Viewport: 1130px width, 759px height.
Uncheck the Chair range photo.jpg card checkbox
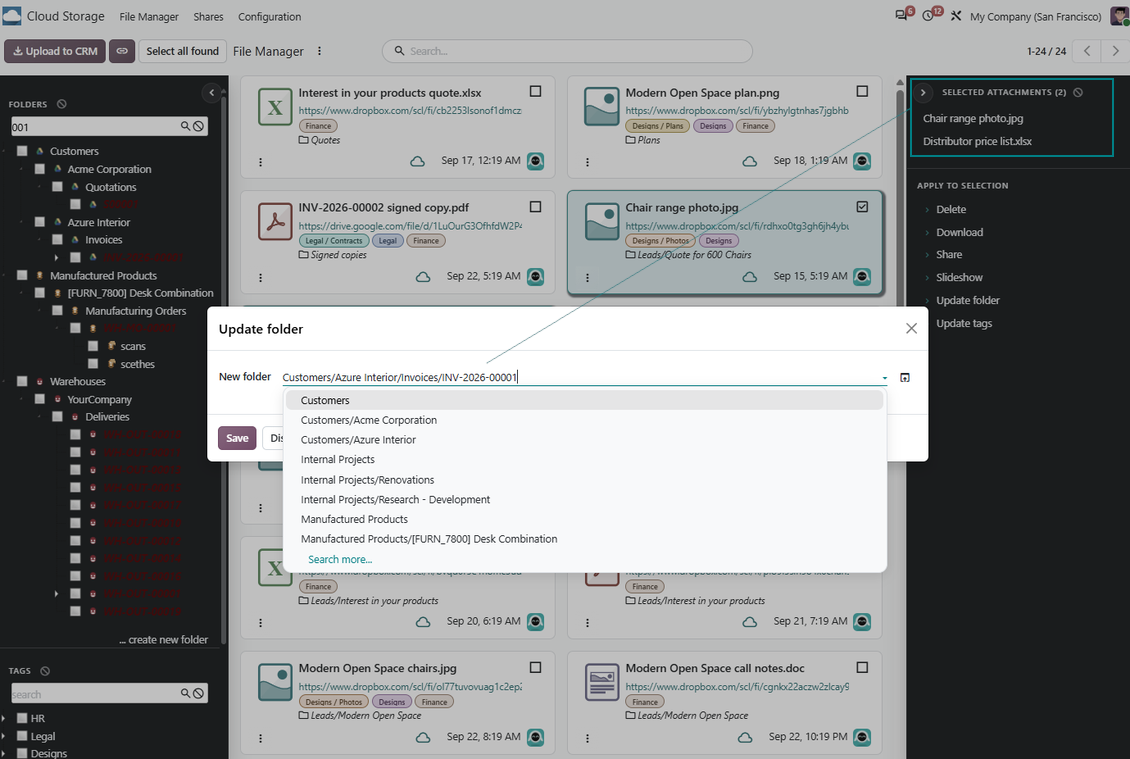point(862,207)
